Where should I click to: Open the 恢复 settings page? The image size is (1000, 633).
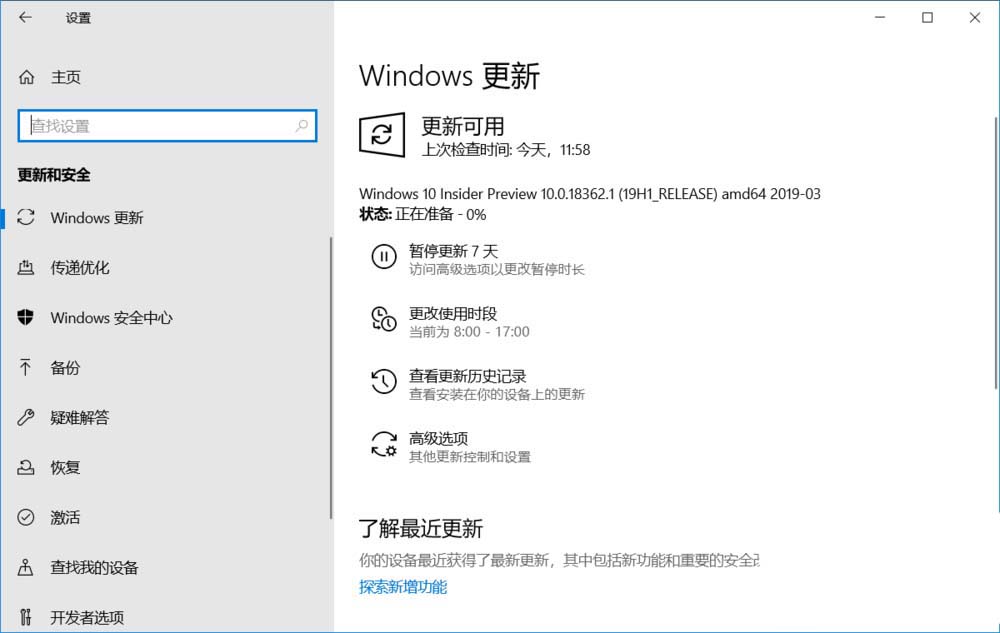pos(65,468)
